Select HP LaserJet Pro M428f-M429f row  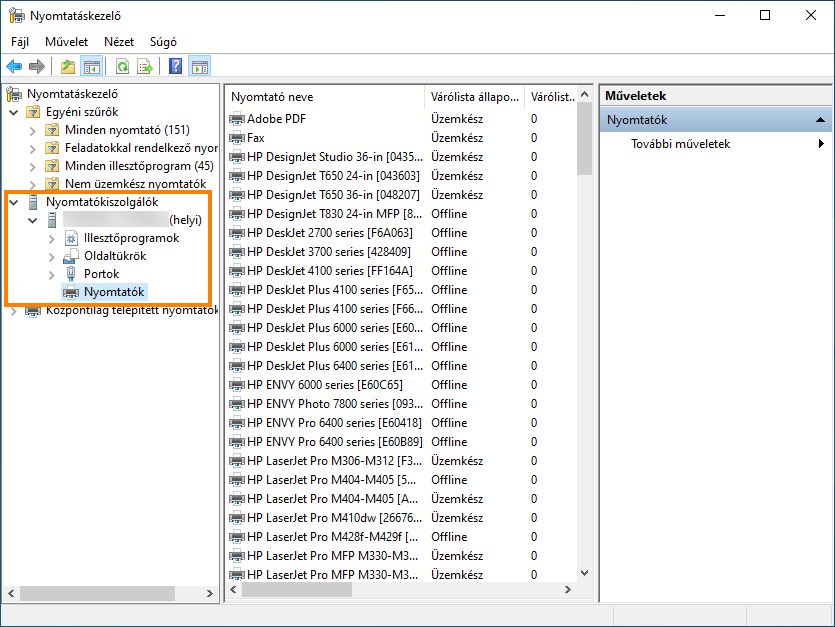coord(402,537)
